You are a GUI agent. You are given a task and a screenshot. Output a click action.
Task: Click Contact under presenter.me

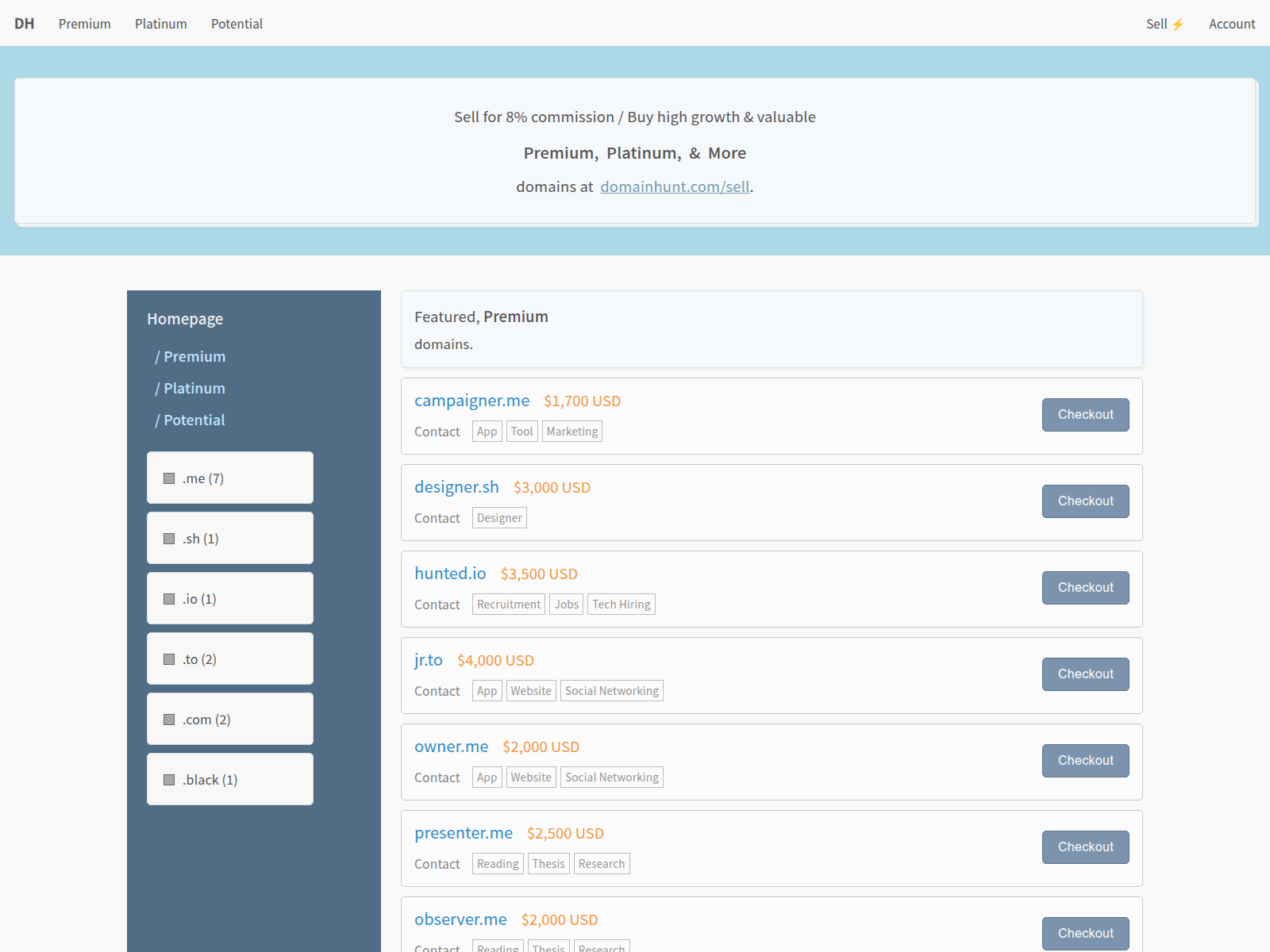point(437,864)
